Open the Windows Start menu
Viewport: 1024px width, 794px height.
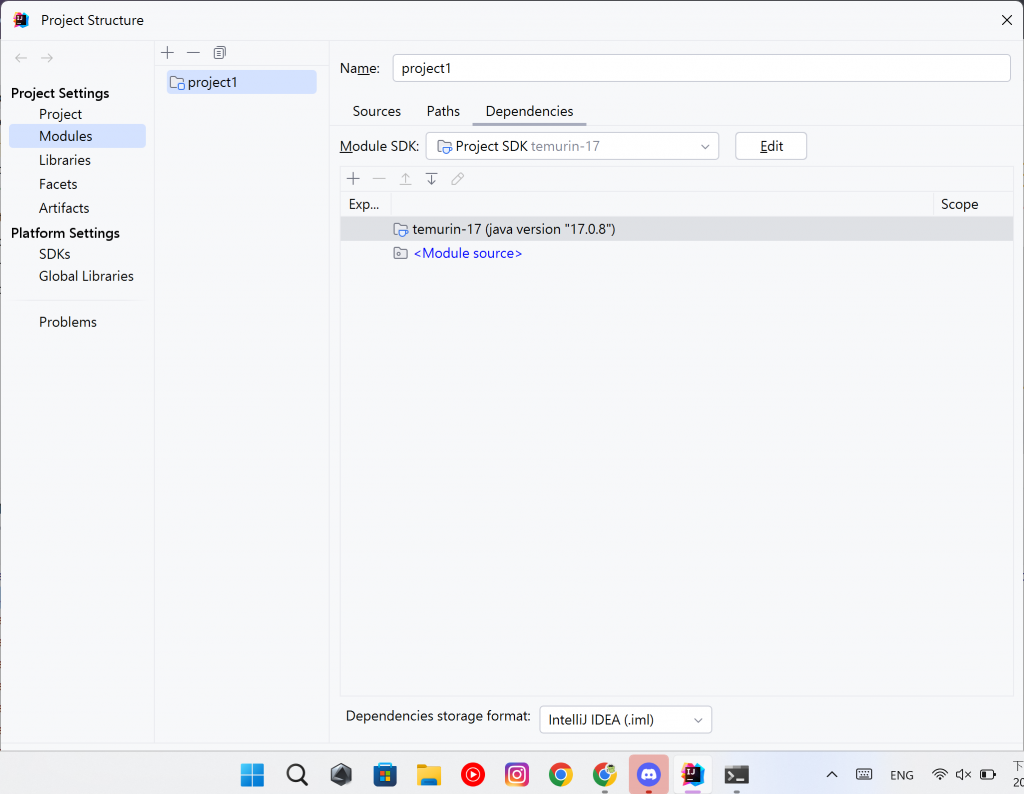[x=253, y=775]
